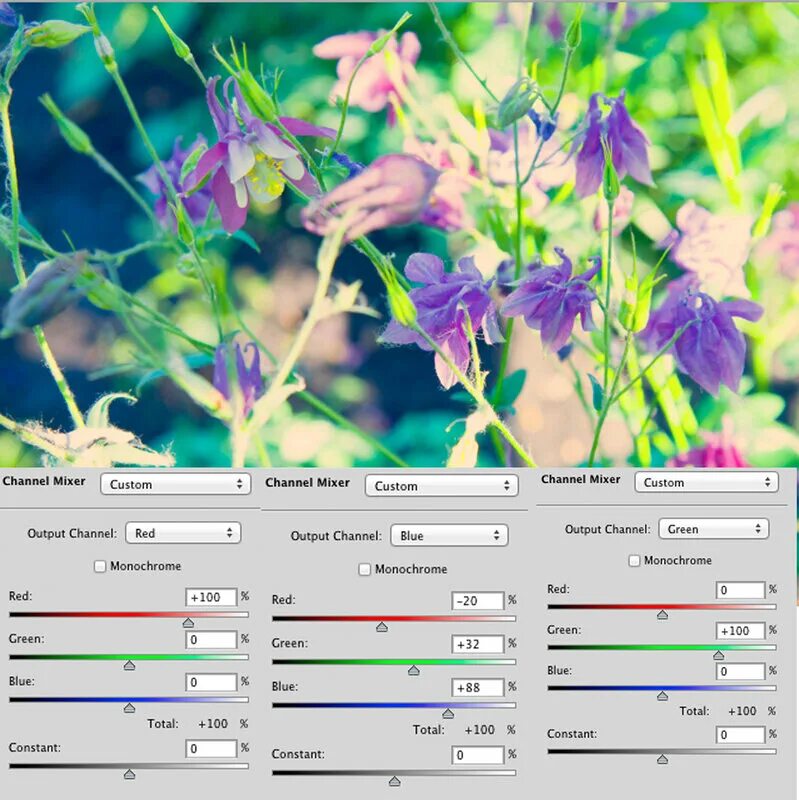Click Green slider handle in Green output panel
The image size is (799, 800).
pos(719,655)
